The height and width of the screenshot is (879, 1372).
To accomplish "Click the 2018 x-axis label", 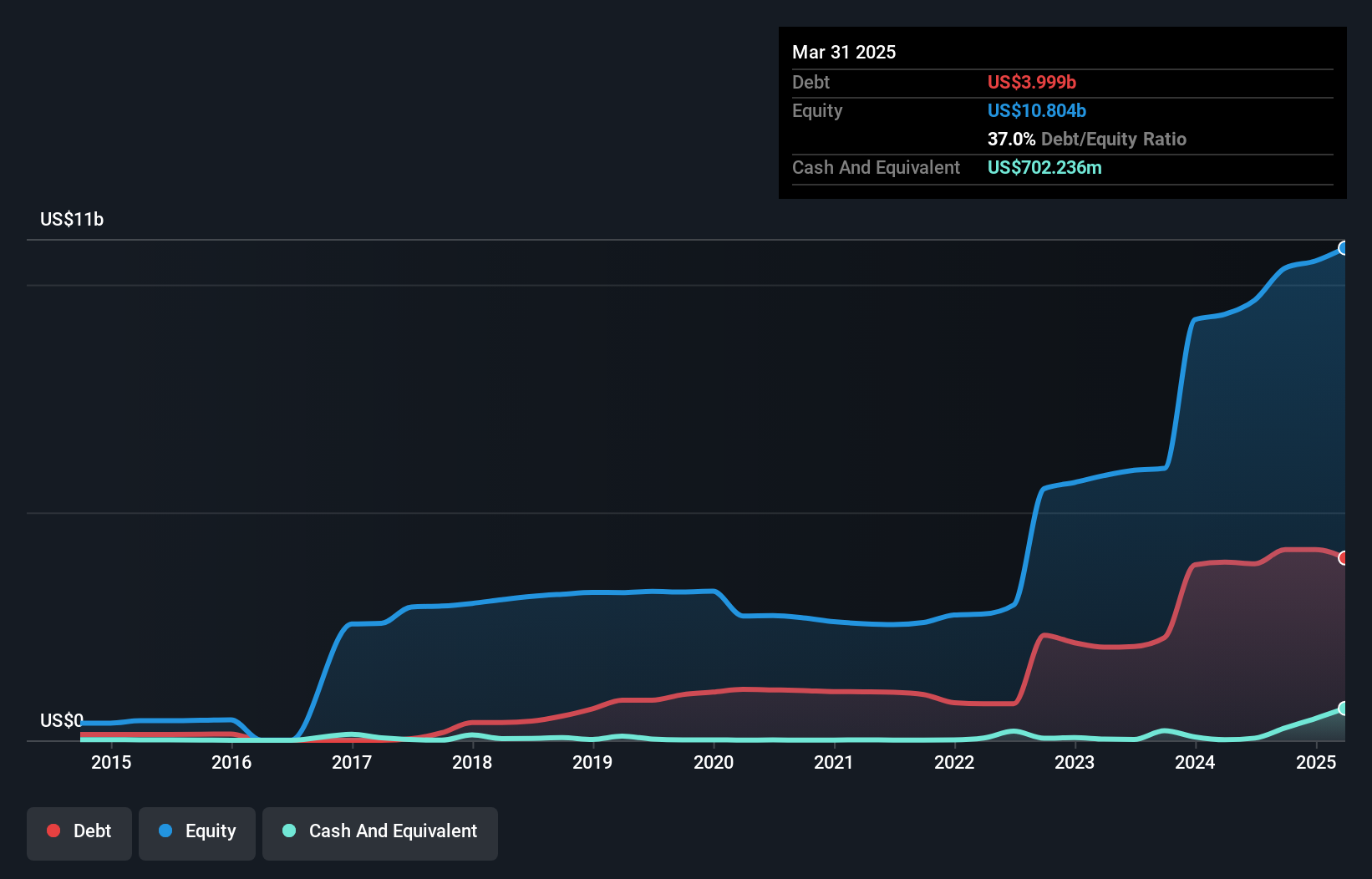I will point(472,762).
